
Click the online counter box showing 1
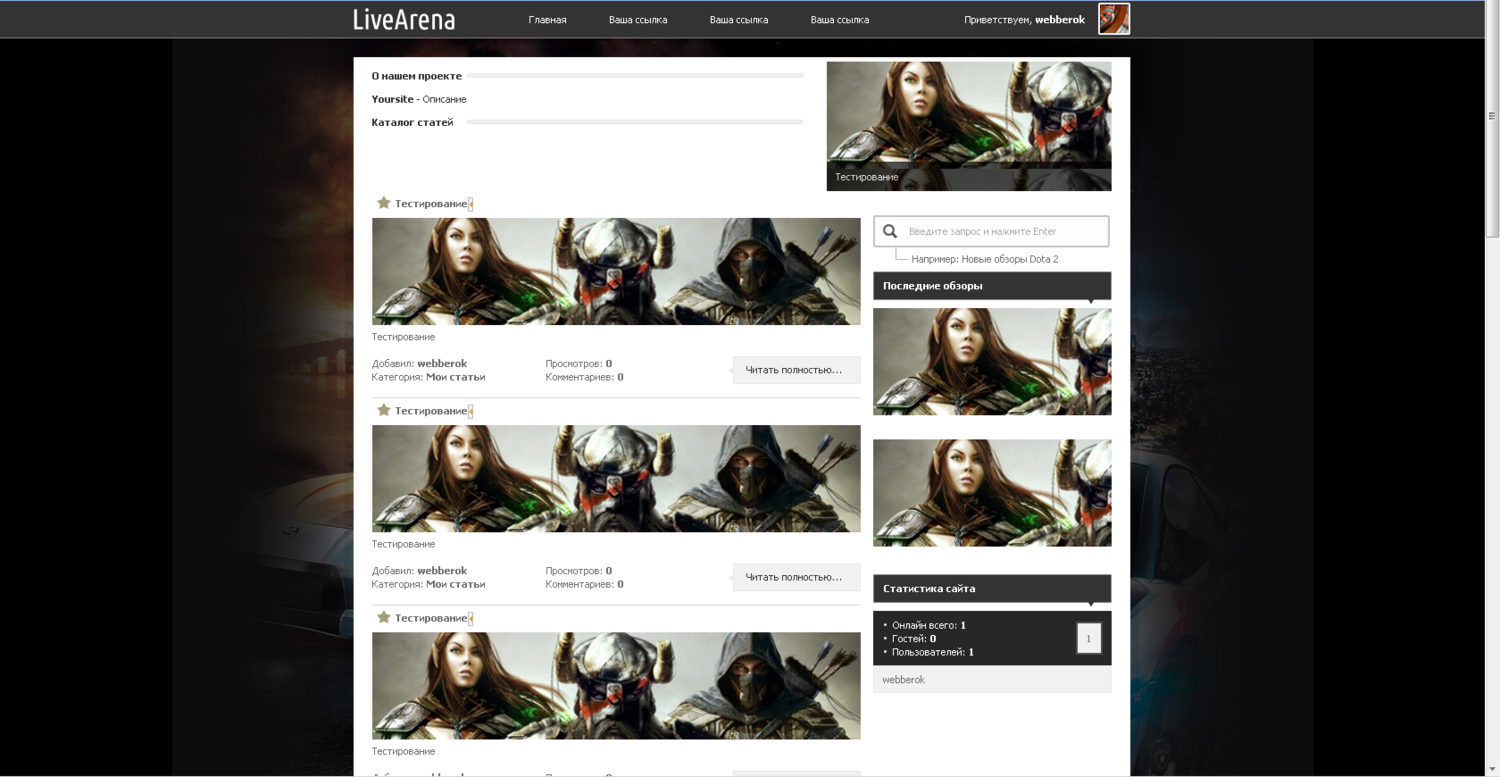click(x=1088, y=638)
